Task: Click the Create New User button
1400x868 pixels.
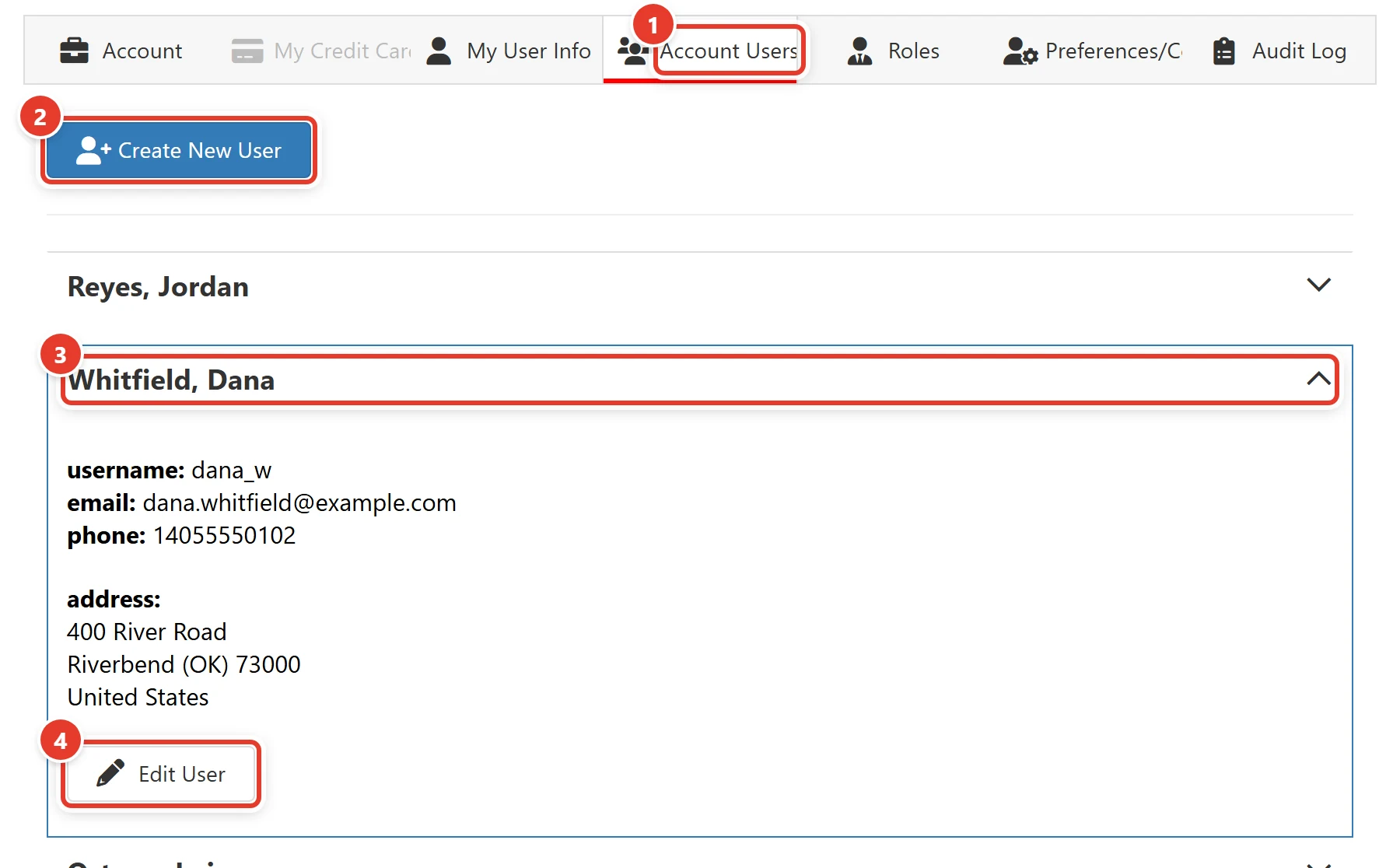Action: [x=179, y=150]
